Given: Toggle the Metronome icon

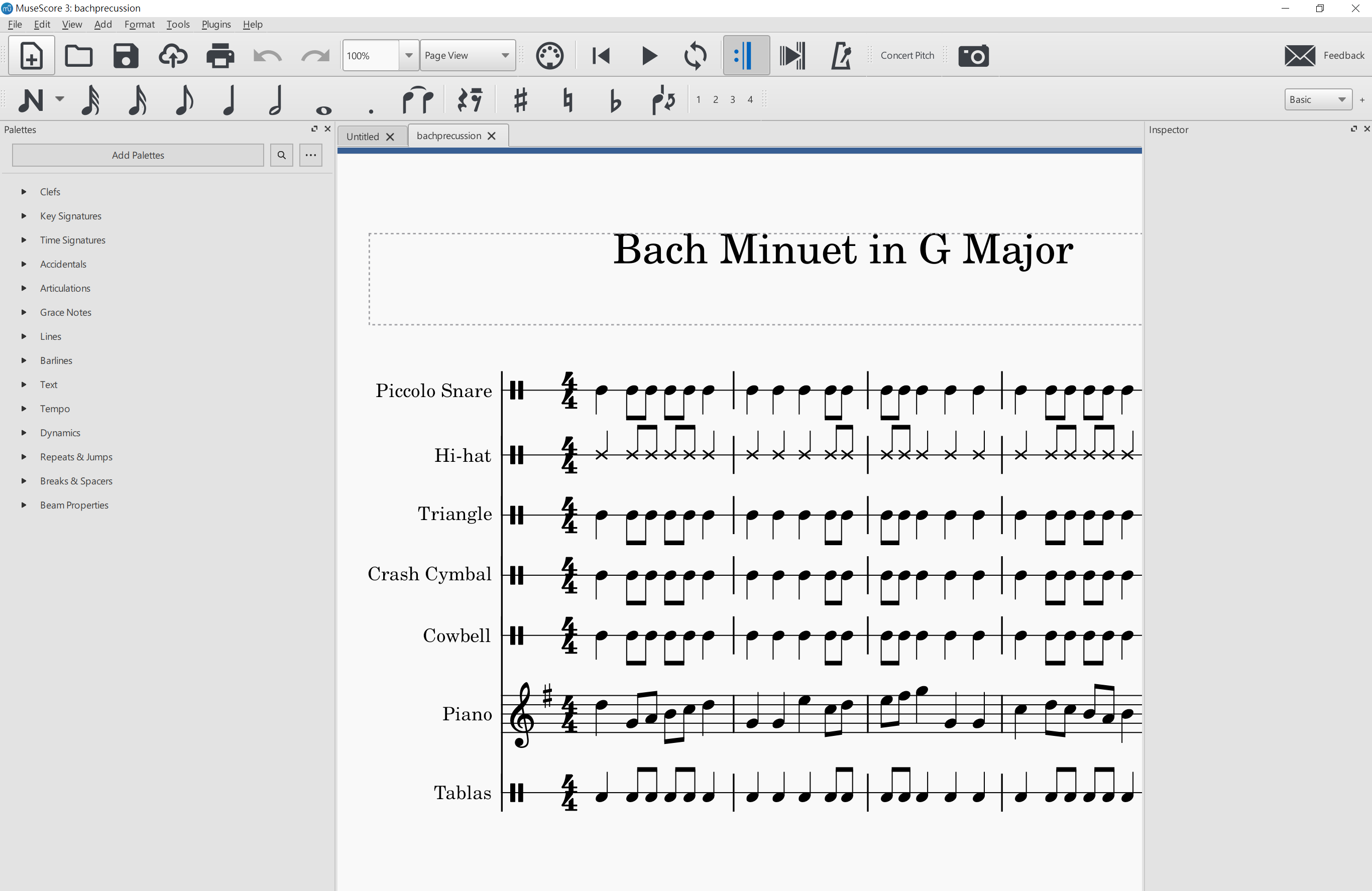Looking at the screenshot, I should coord(841,56).
